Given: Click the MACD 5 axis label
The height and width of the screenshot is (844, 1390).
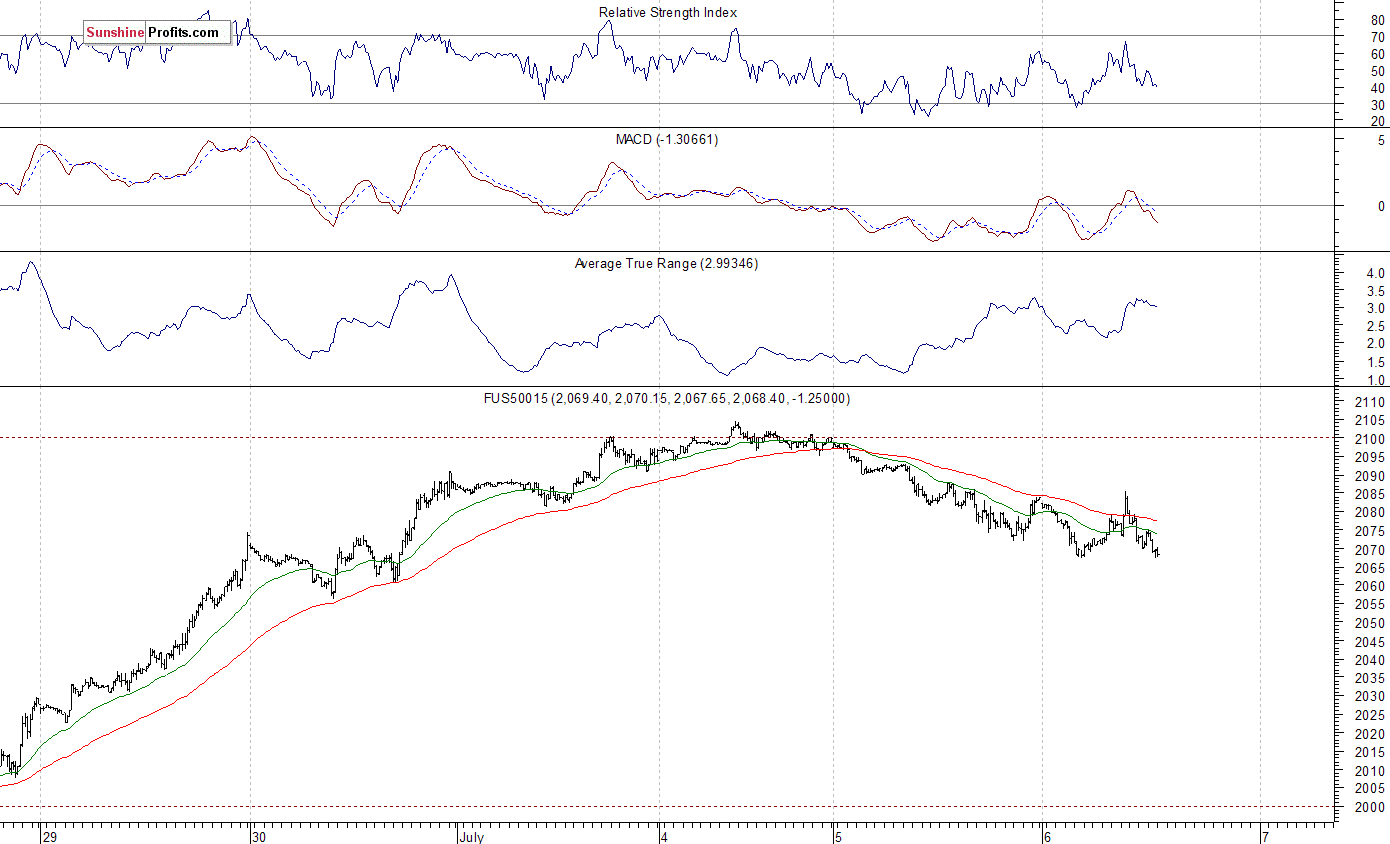Looking at the screenshot, I should click(x=1381, y=140).
